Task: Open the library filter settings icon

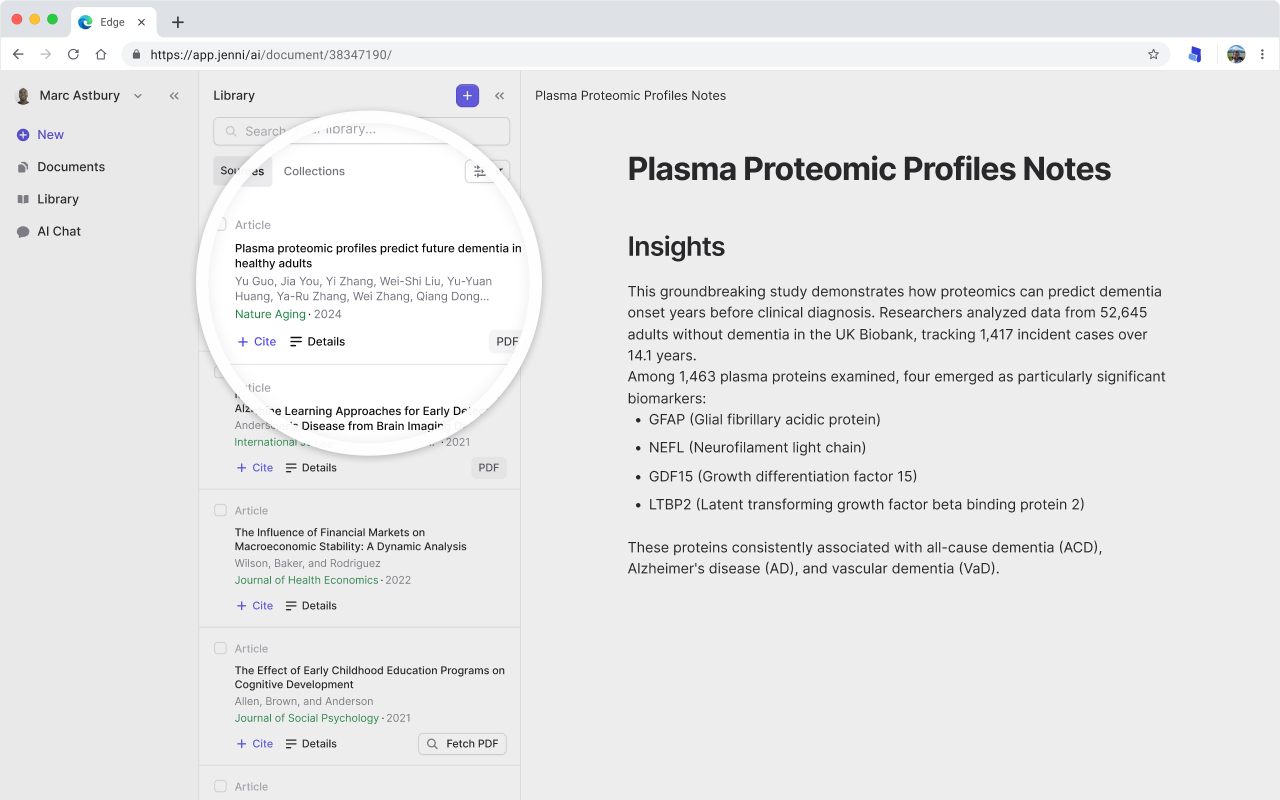Action: 480,171
